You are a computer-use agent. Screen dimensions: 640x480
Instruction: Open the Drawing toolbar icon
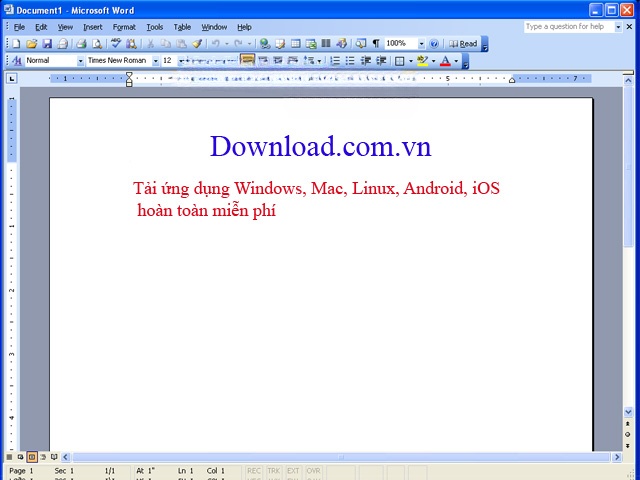(x=342, y=44)
